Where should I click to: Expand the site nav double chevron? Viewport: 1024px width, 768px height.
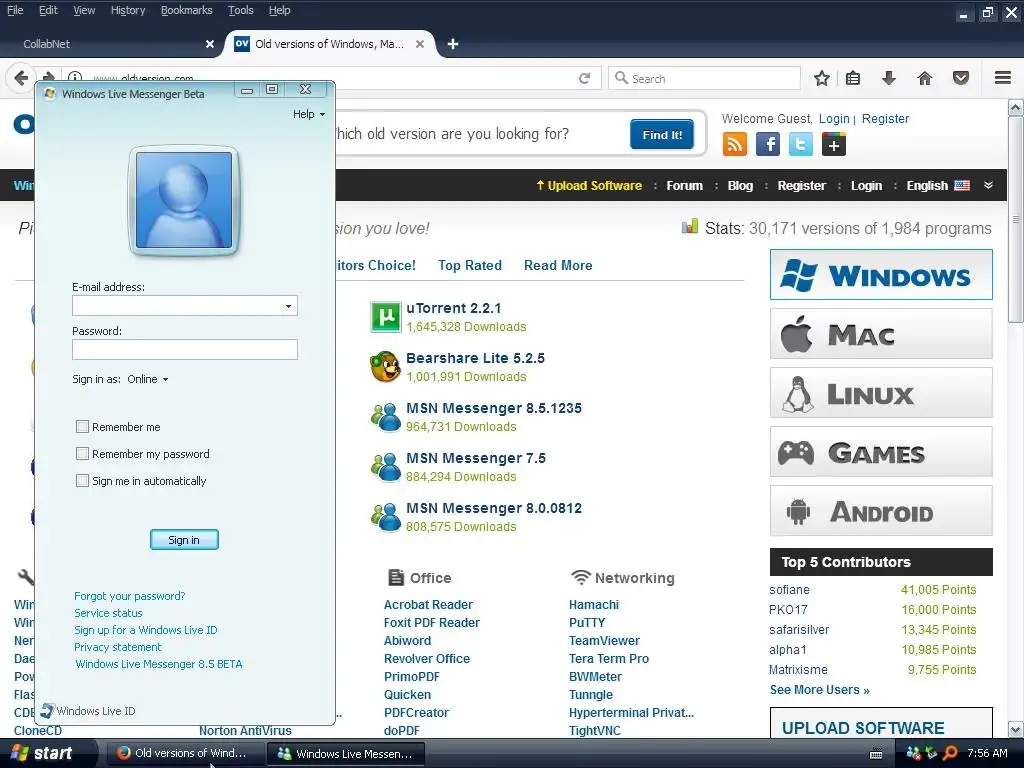[x=989, y=185]
